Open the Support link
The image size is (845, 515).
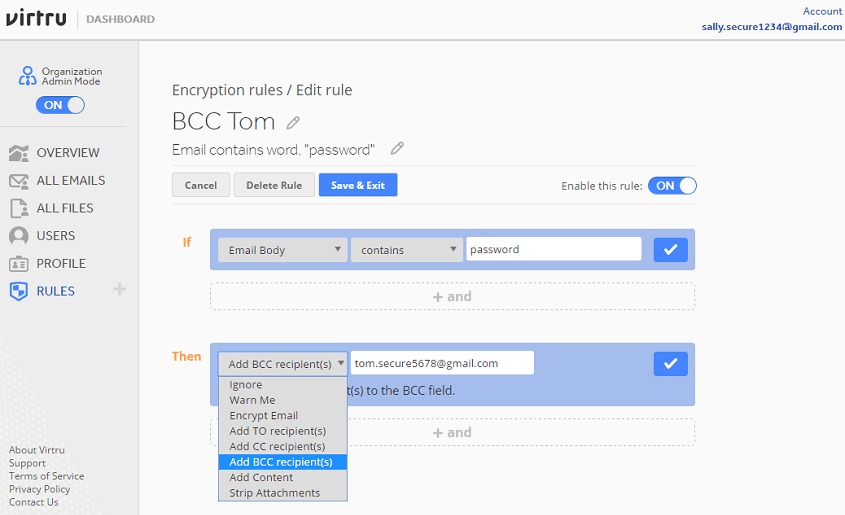[27, 463]
